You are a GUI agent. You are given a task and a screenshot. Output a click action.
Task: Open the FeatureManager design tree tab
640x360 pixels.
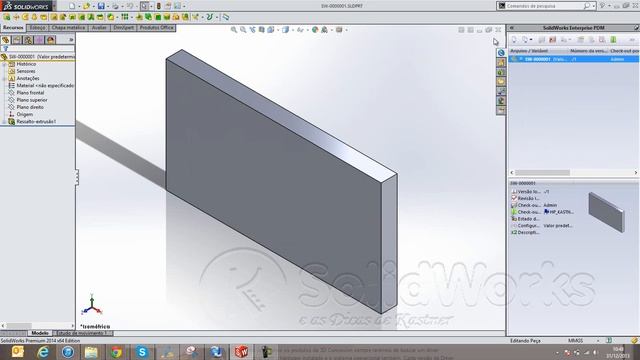click(x=6, y=40)
